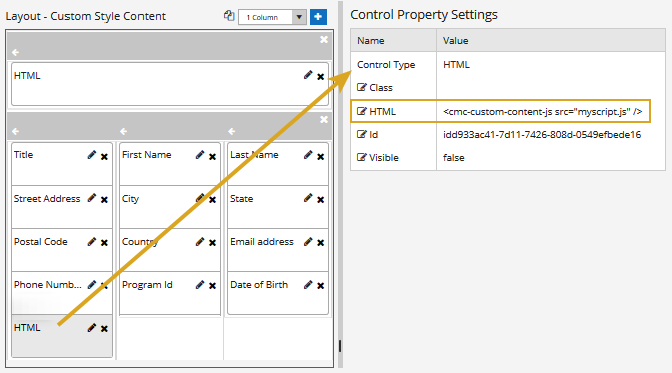
Task: Open the 1 Column dropdown
Action: pos(272,17)
